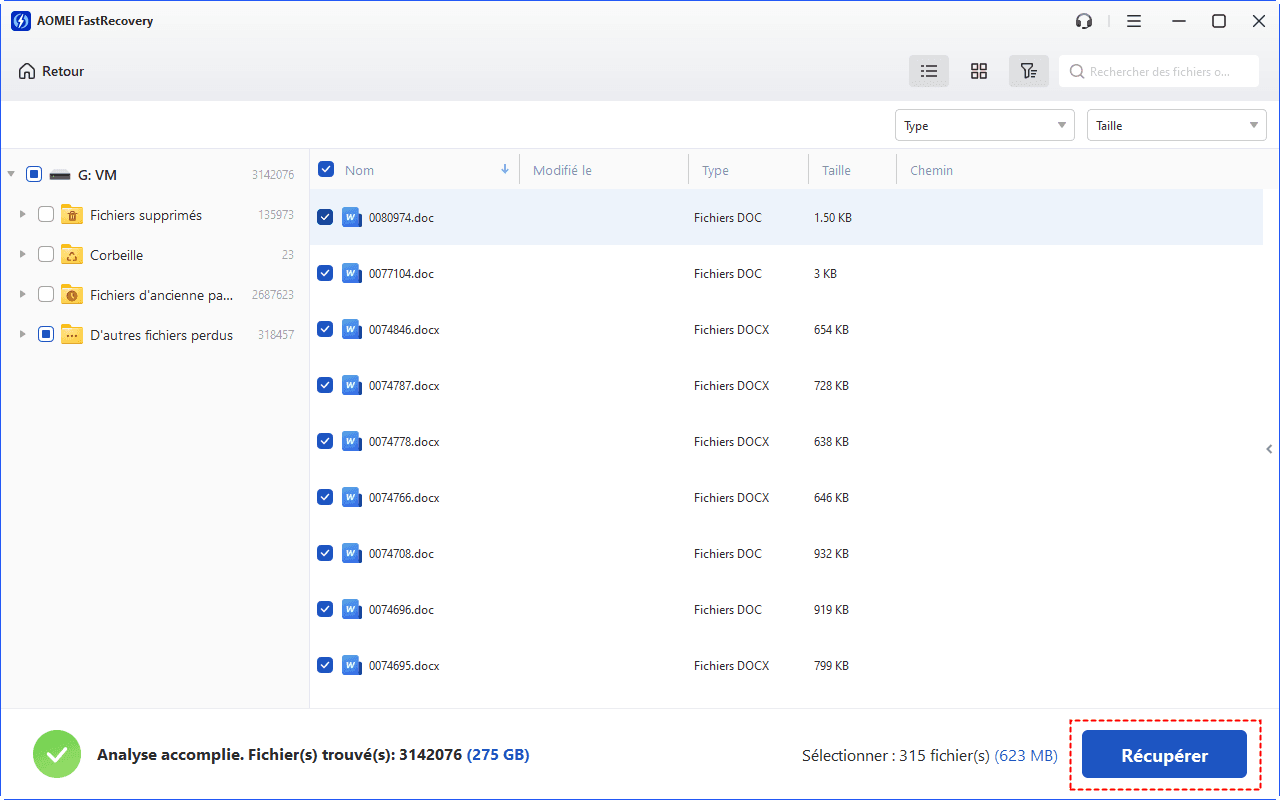Check the Fichiers supprimés checkbox
Screen dimensions: 1280x800
[x=46, y=214]
